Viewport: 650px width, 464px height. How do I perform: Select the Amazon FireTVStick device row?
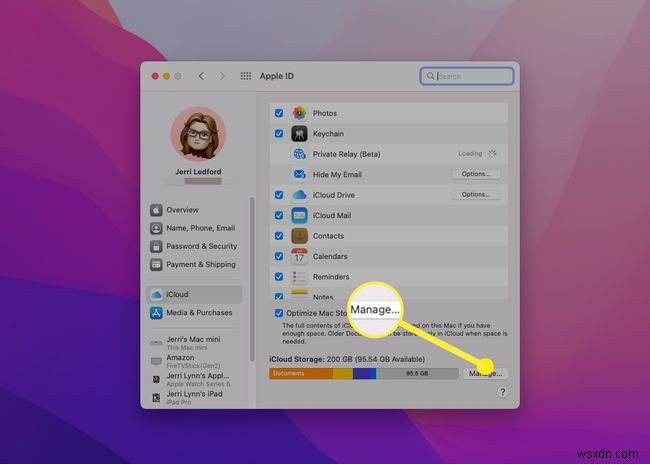click(x=193, y=361)
